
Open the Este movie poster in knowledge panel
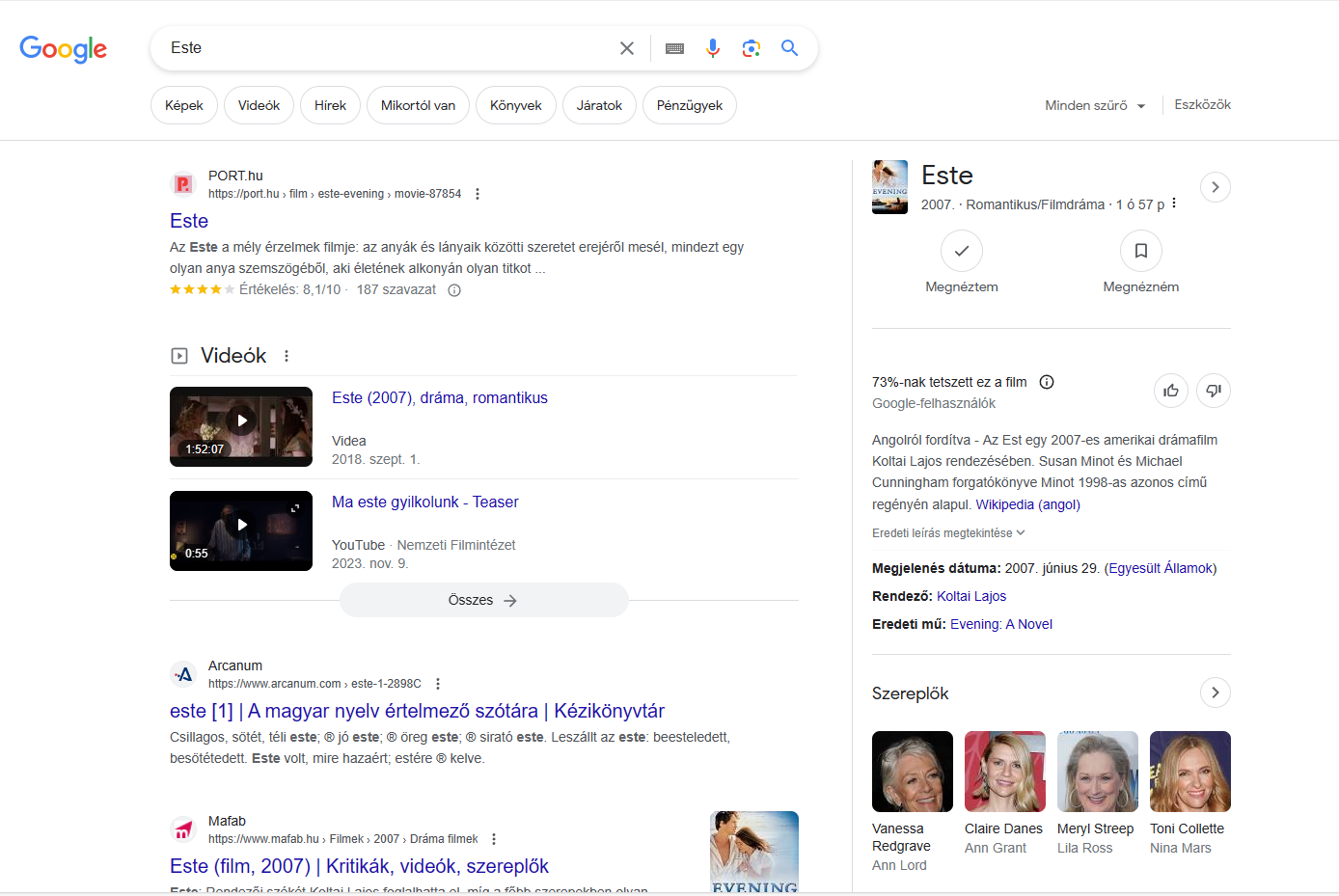coord(889,187)
